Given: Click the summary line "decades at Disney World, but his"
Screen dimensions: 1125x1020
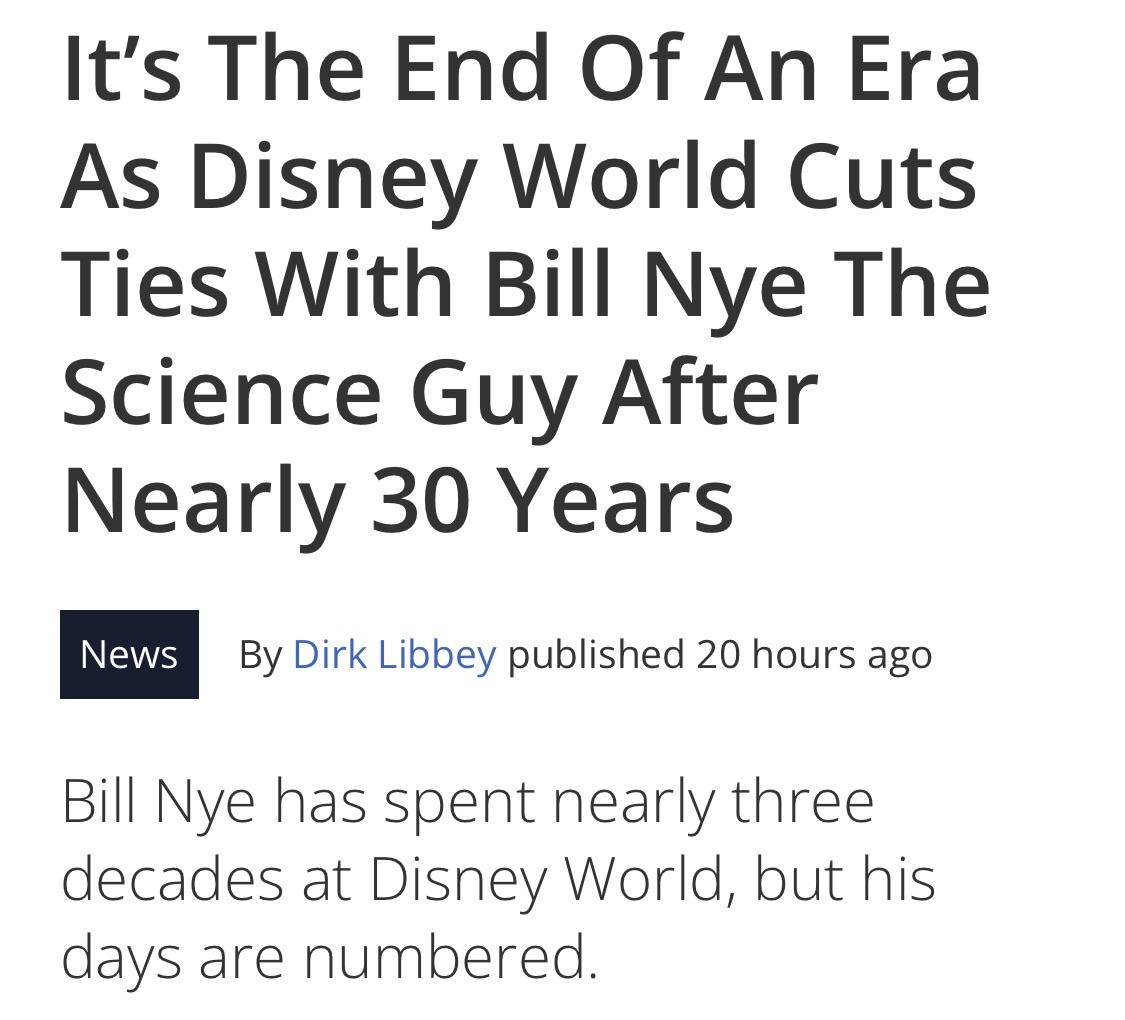Looking at the screenshot, I should [x=499, y=881].
